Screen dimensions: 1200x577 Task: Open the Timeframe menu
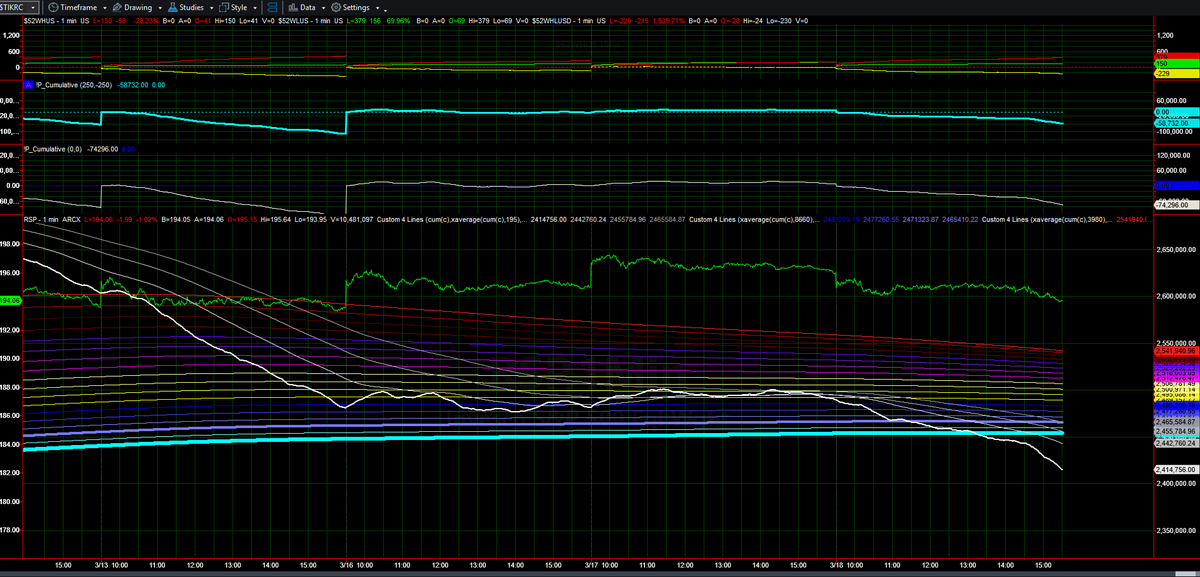[80, 7]
